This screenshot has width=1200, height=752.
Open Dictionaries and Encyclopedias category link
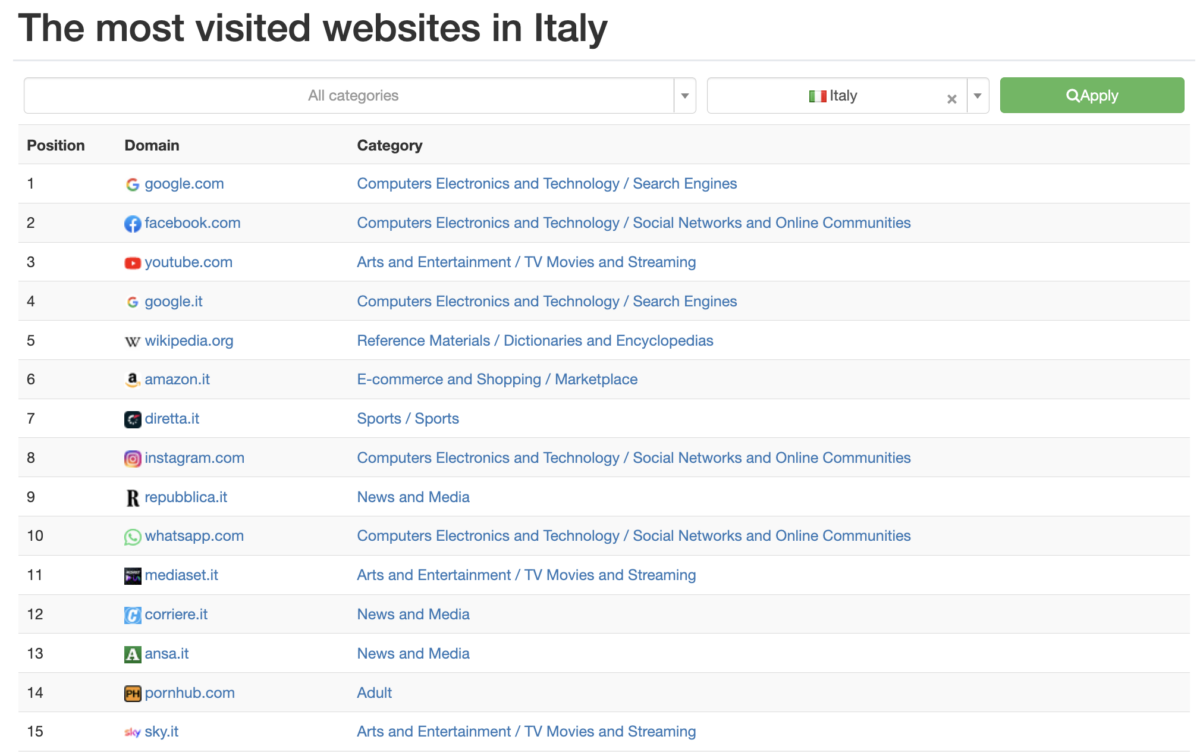(x=535, y=341)
